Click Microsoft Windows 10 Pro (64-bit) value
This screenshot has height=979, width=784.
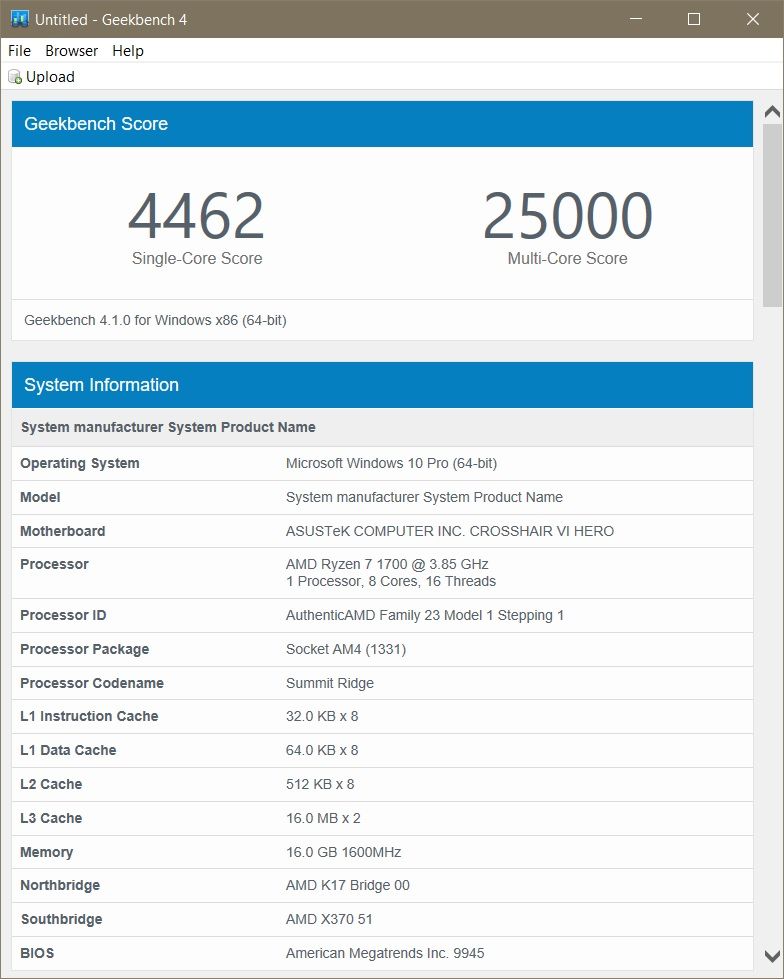[391, 463]
